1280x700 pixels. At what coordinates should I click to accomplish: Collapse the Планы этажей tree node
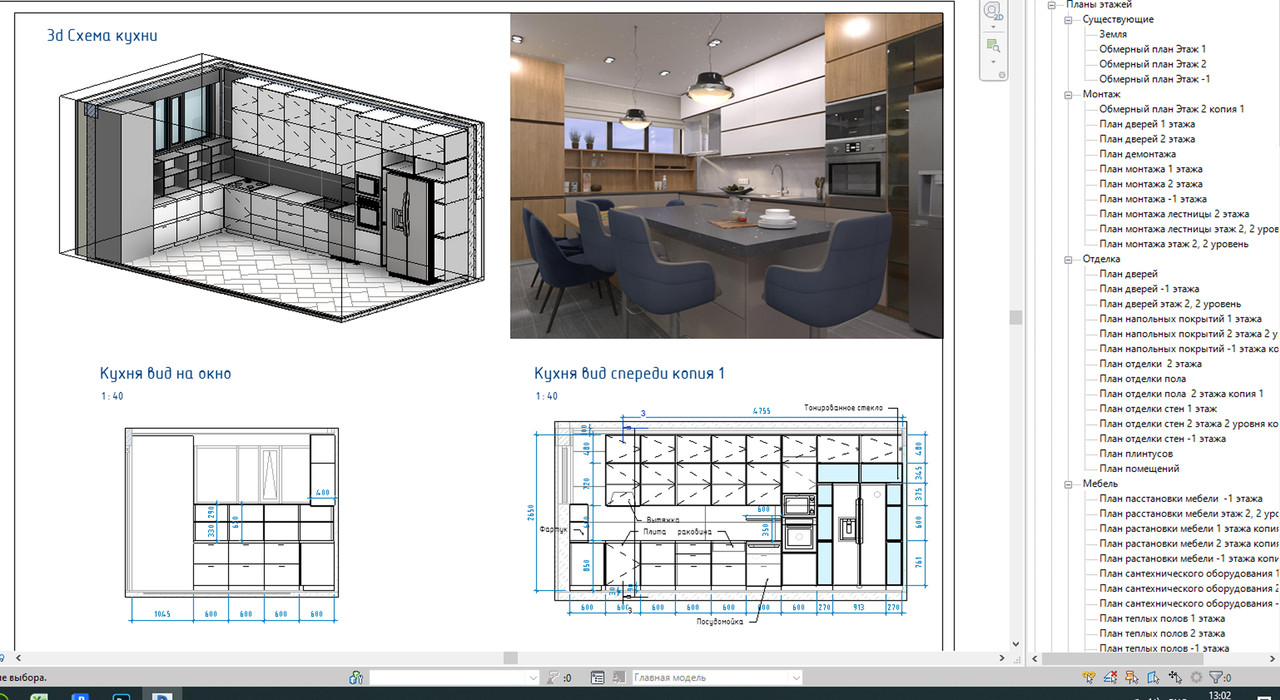pos(1052,5)
